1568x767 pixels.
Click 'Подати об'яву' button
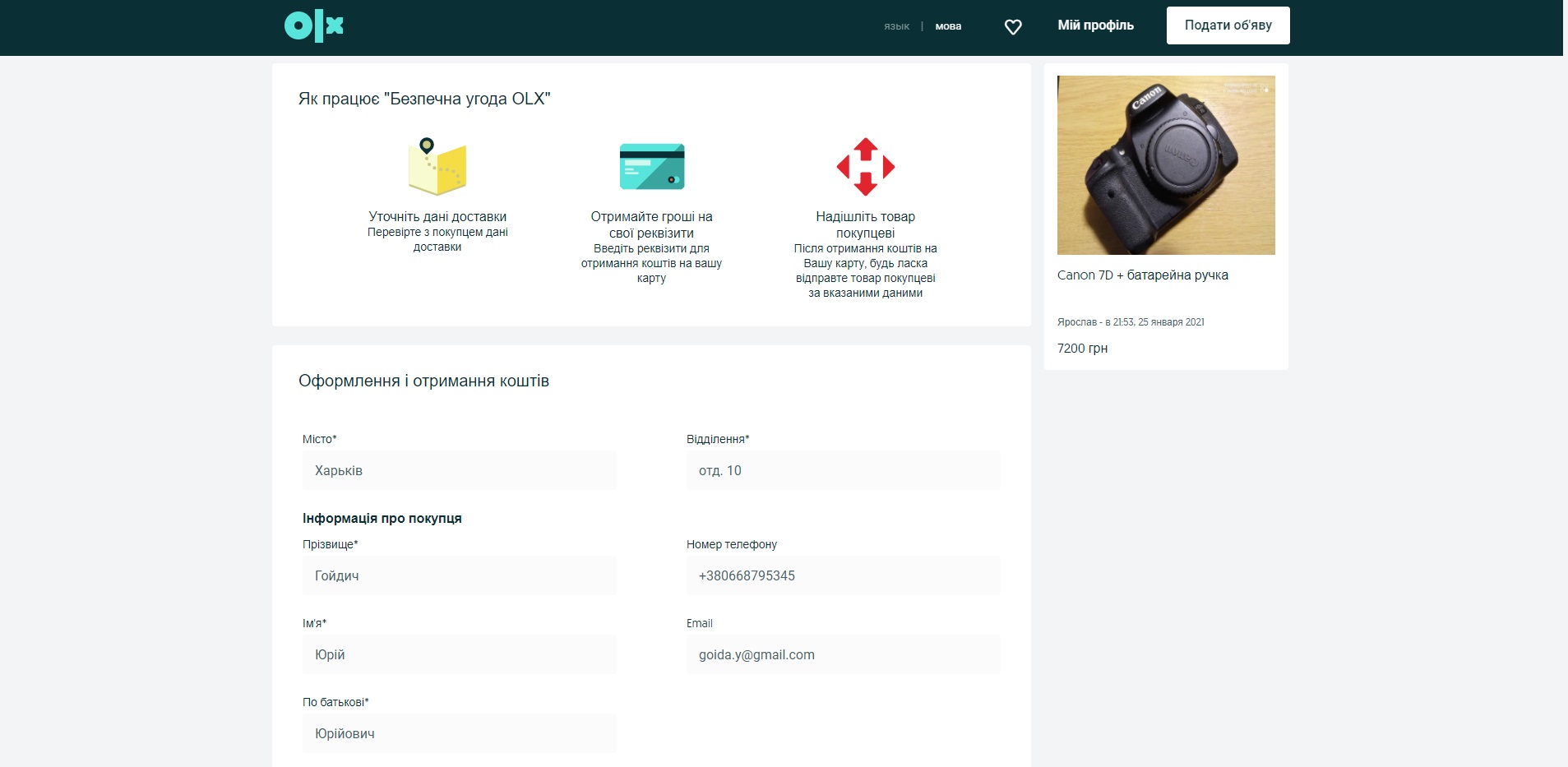click(x=1228, y=25)
